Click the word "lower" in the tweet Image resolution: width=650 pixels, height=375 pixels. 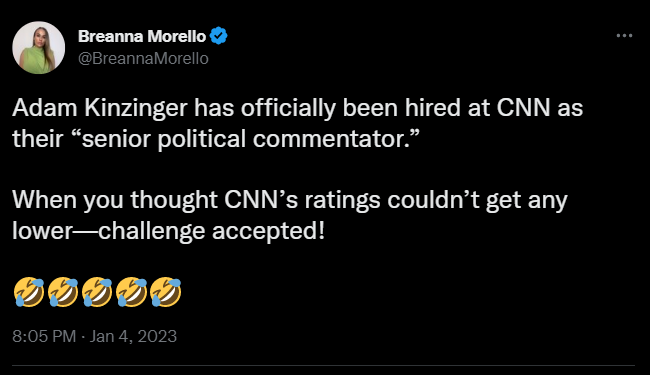(42, 231)
